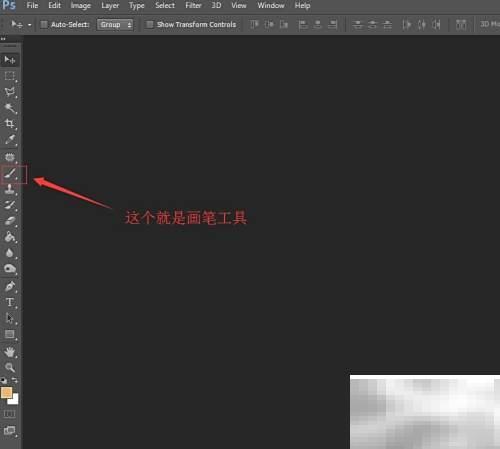The width and height of the screenshot is (500, 449).
Task: Open the File menu
Action: [x=32, y=6]
